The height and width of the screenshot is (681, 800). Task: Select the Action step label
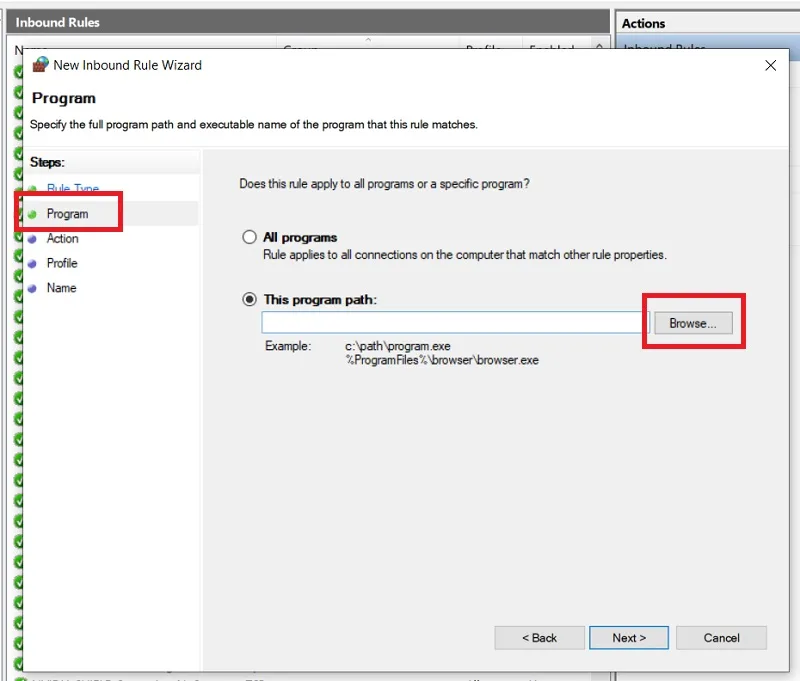[62, 238]
